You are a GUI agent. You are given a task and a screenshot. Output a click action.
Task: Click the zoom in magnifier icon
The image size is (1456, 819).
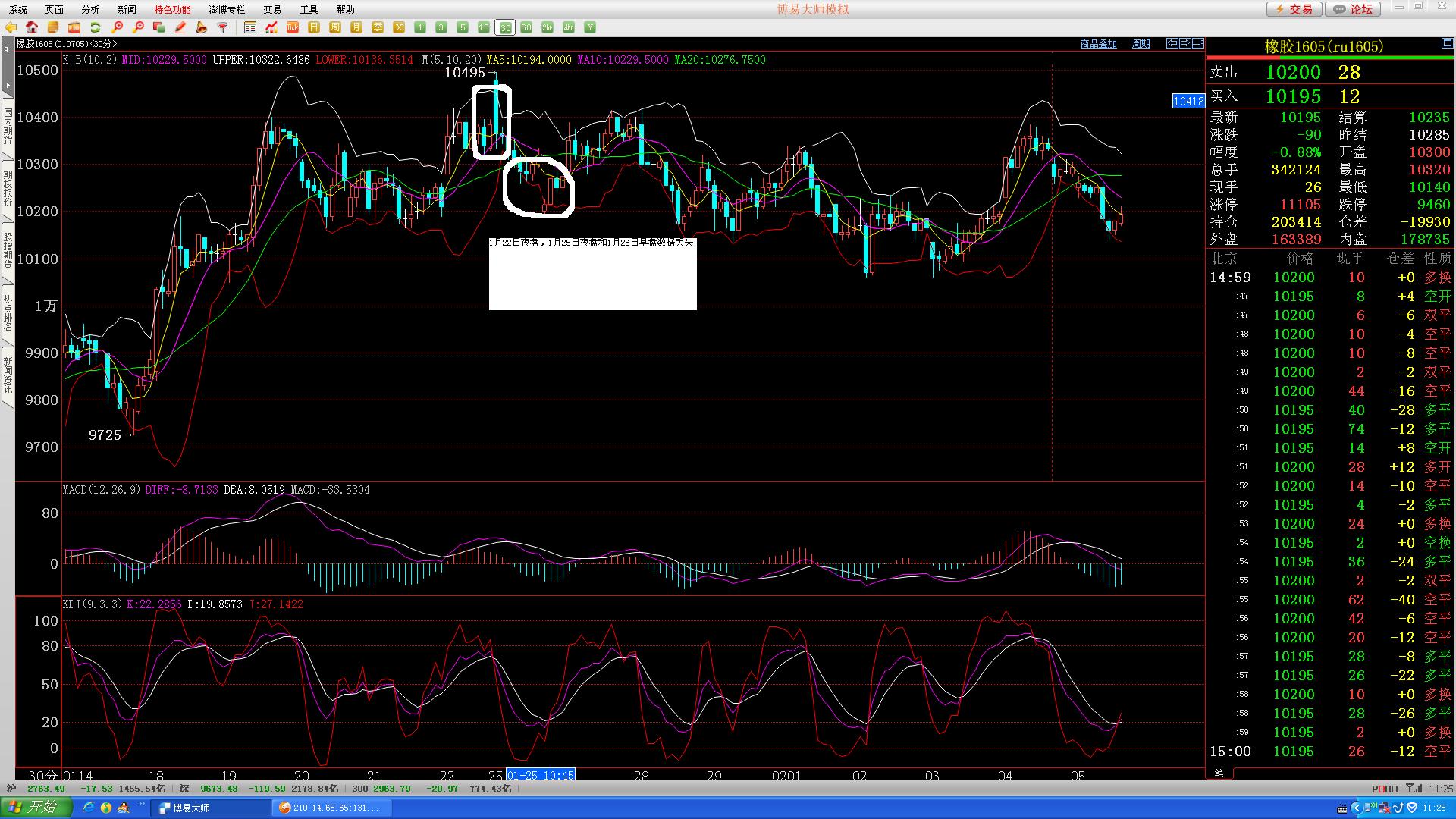[x=117, y=27]
